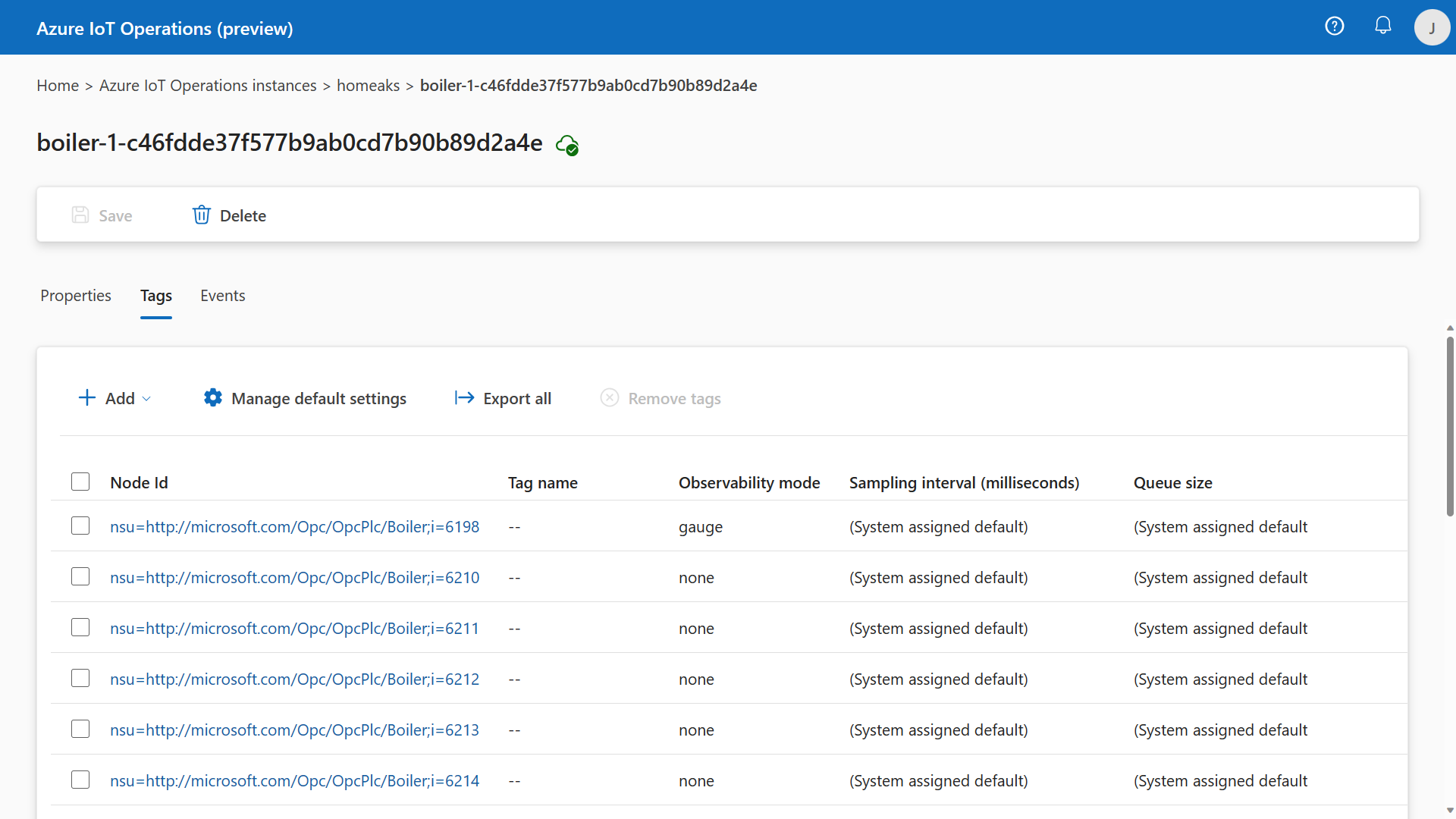
Task: Switch to the Events tab
Action: tap(223, 296)
